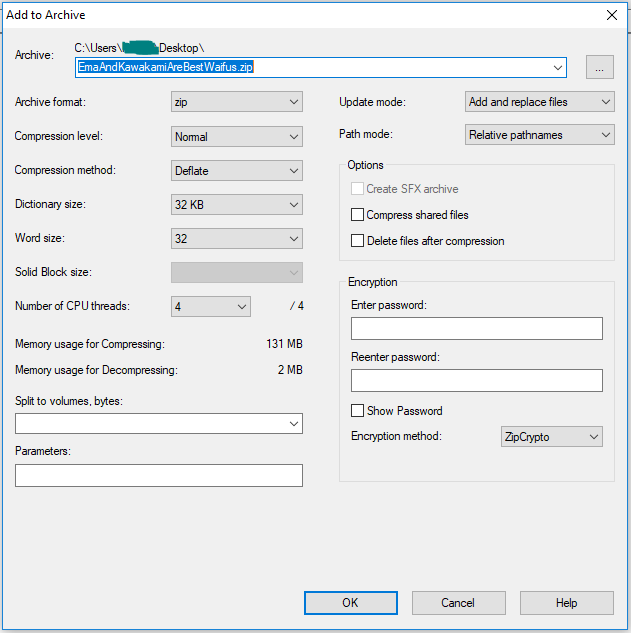Check Delete files after compression
Screen dimensions: 631x633
click(358, 241)
